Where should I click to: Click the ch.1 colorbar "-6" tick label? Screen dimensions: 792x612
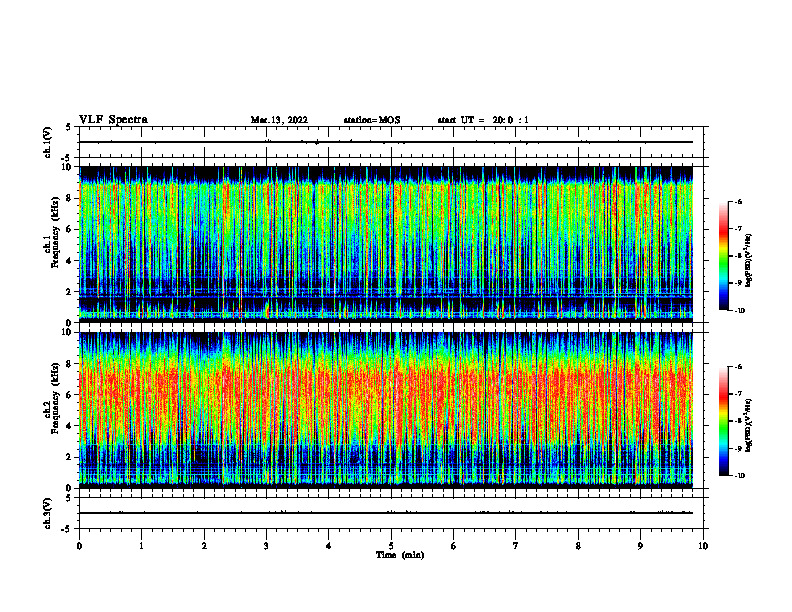(x=738, y=201)
